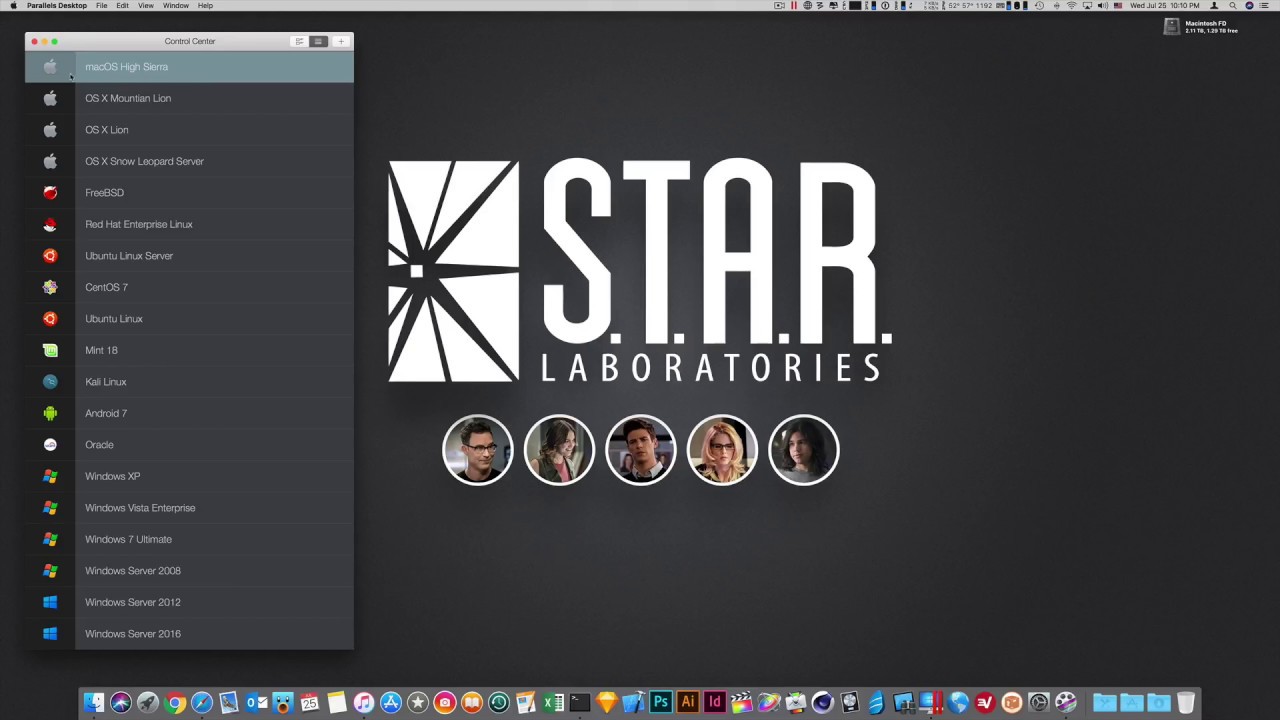
Task: Click the Windows Server 2012 icon
Action: [50, 602]
